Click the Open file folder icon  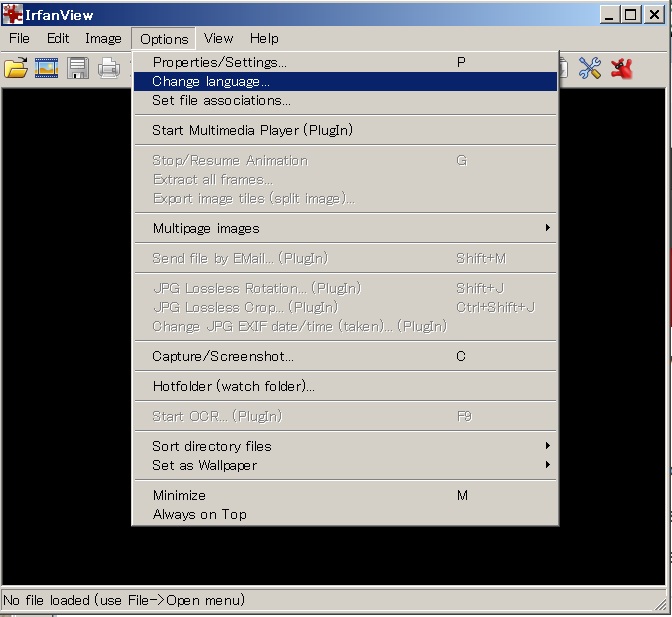[x=16, y=68]
